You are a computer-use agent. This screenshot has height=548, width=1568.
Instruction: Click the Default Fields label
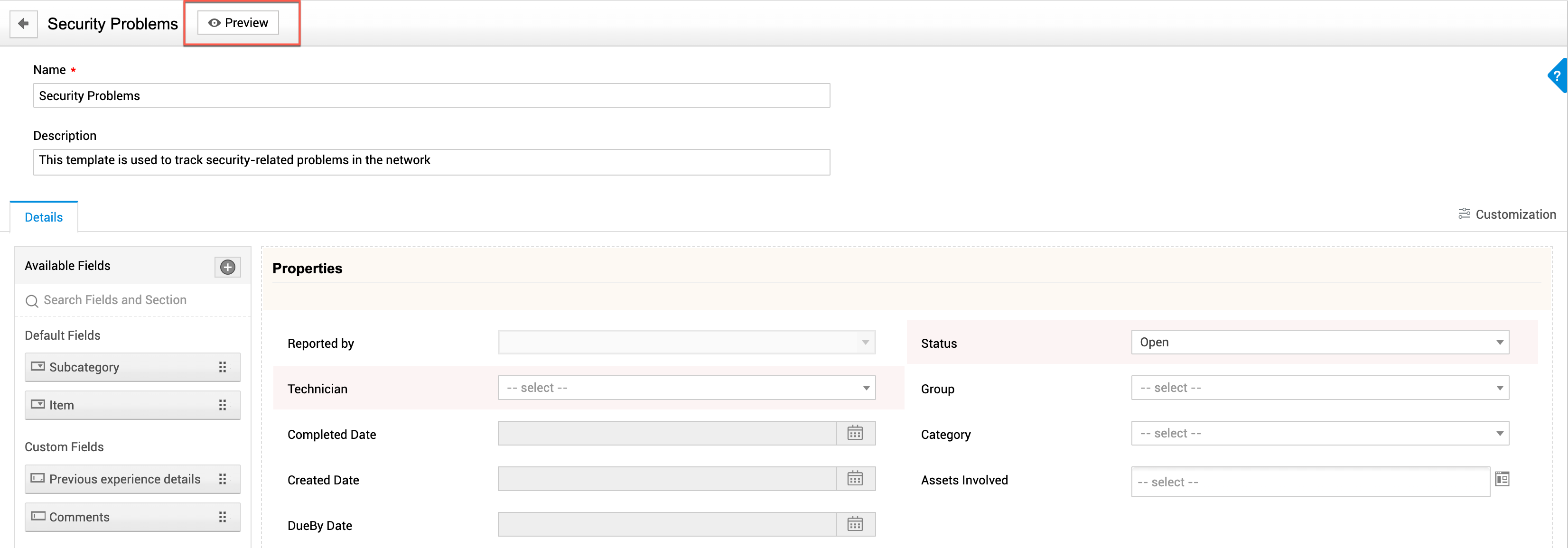[63, 336]
